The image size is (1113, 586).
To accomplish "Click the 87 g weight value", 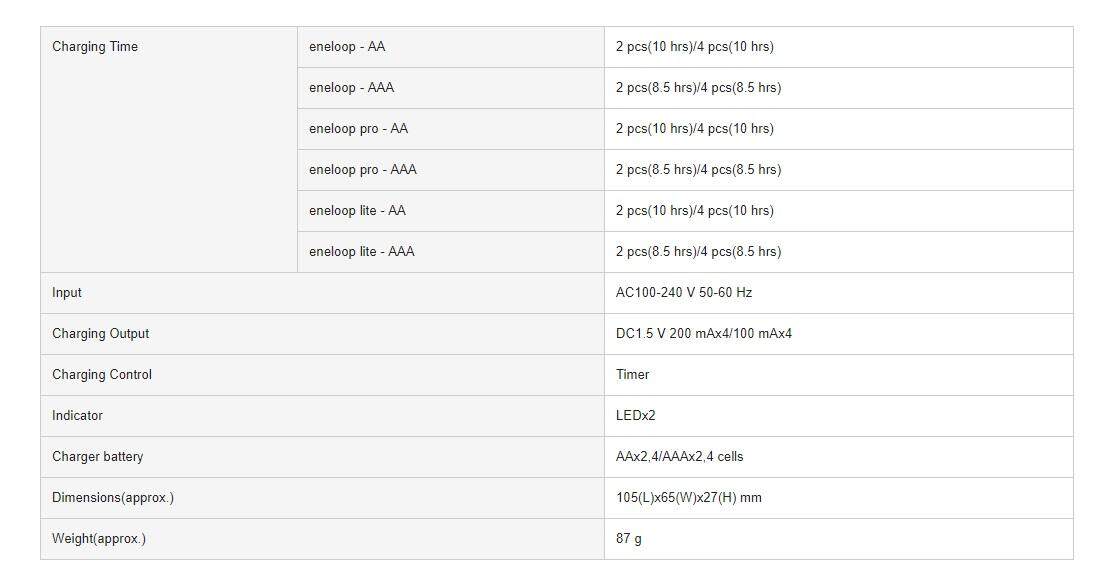I will coord(629,539).
